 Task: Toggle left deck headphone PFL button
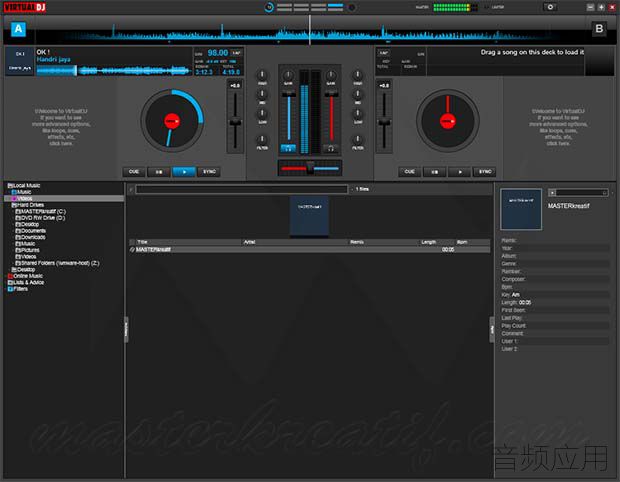pos(288,149)
